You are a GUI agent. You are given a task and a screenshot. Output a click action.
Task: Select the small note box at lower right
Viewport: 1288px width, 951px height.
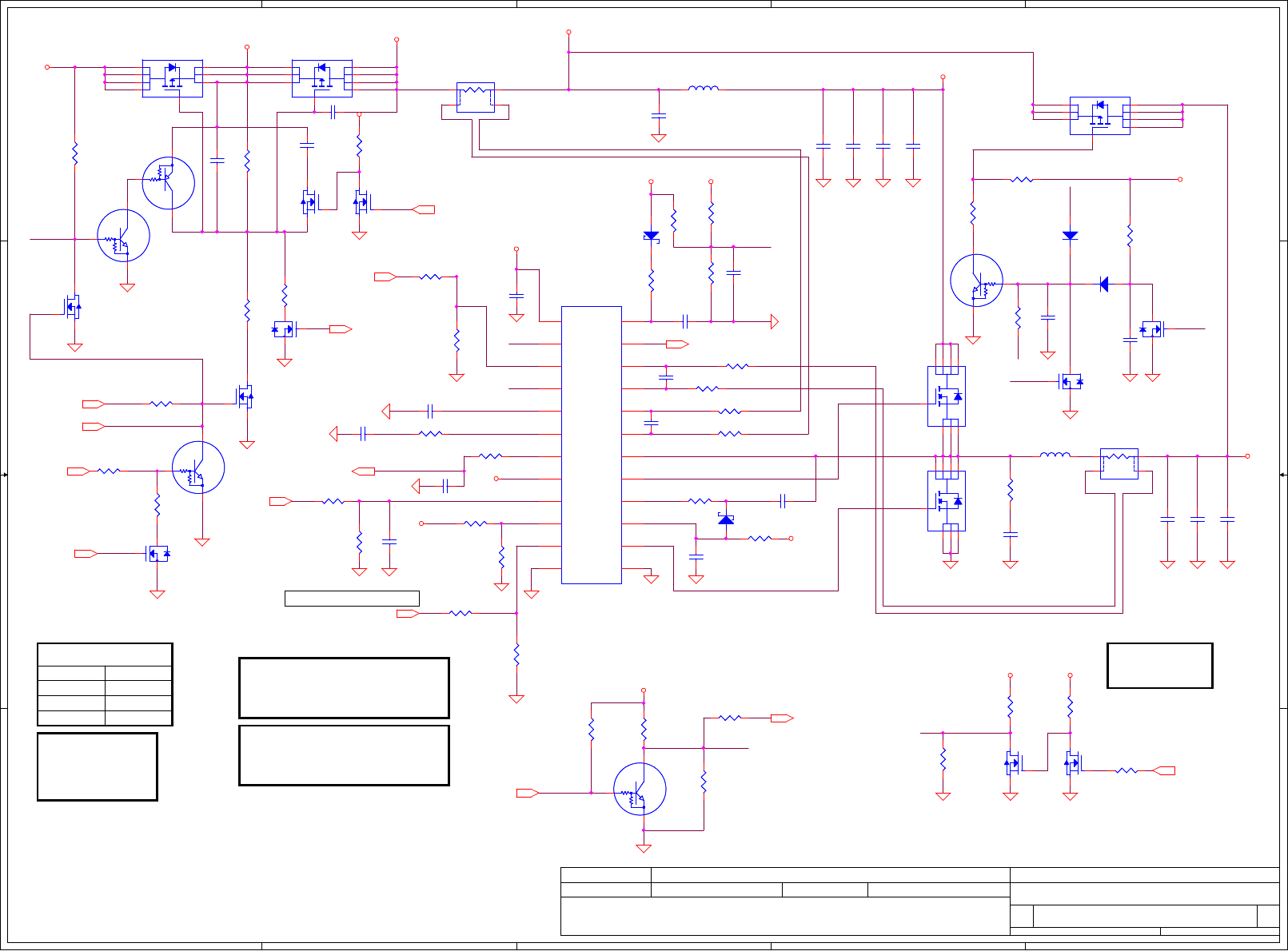click(1160, 665)
